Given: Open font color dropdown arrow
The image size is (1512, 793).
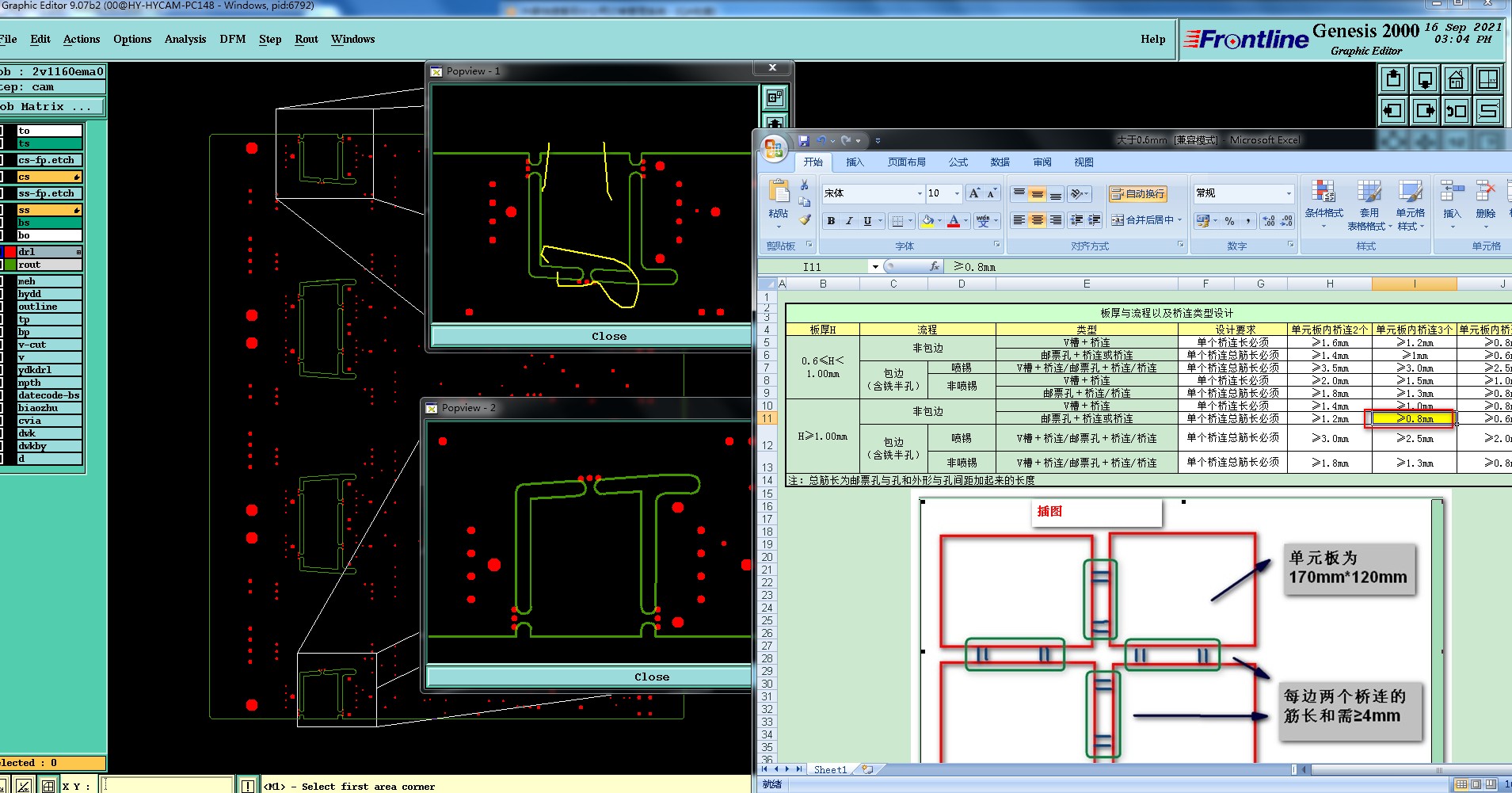Looking at the screenshot, I should [965, 221].
